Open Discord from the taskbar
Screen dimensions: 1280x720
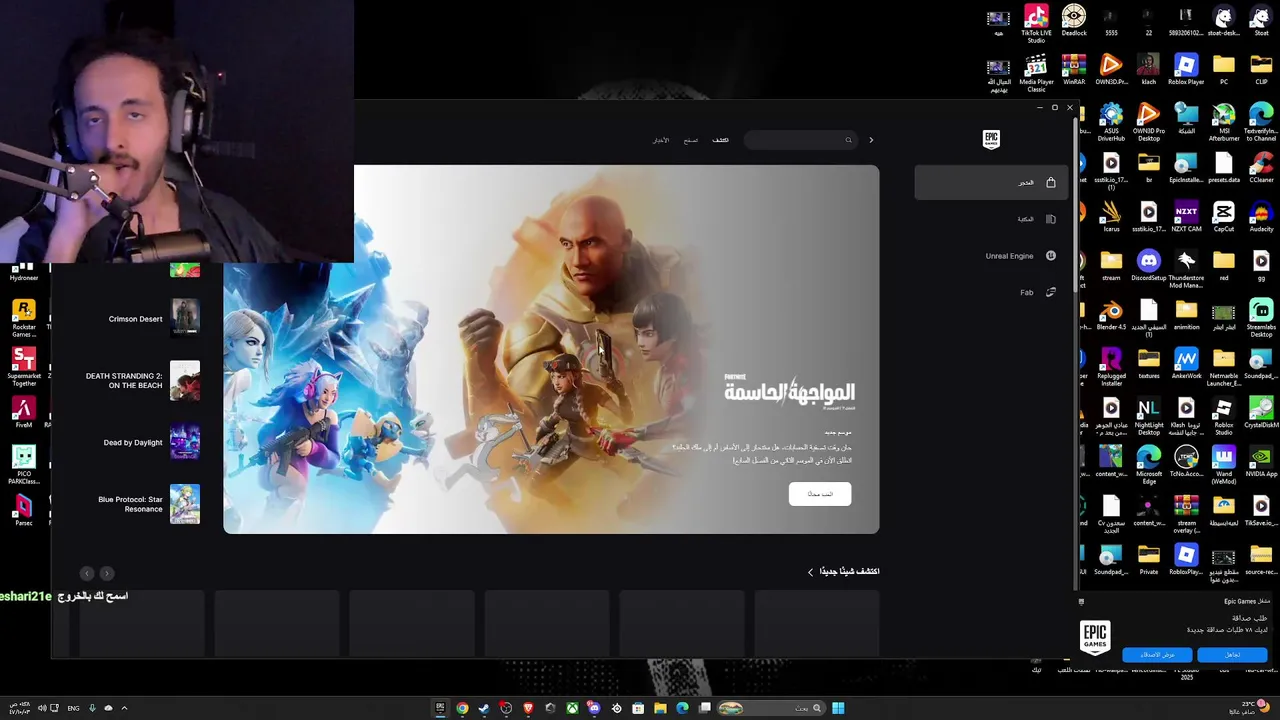pyautogui.click(x=594, y=708)
